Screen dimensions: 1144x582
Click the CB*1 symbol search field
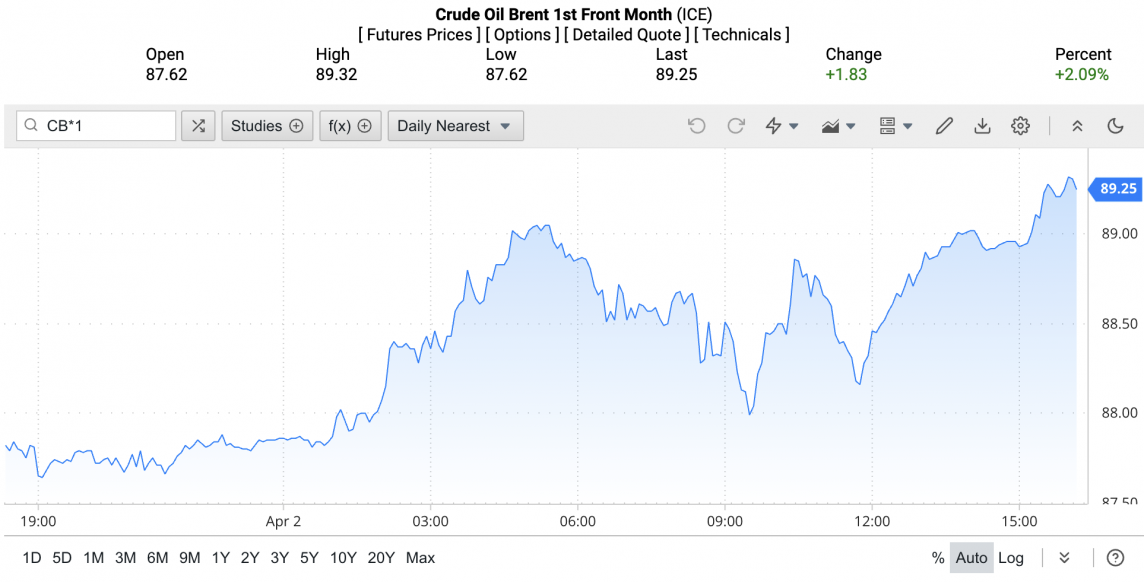(106, 126)
